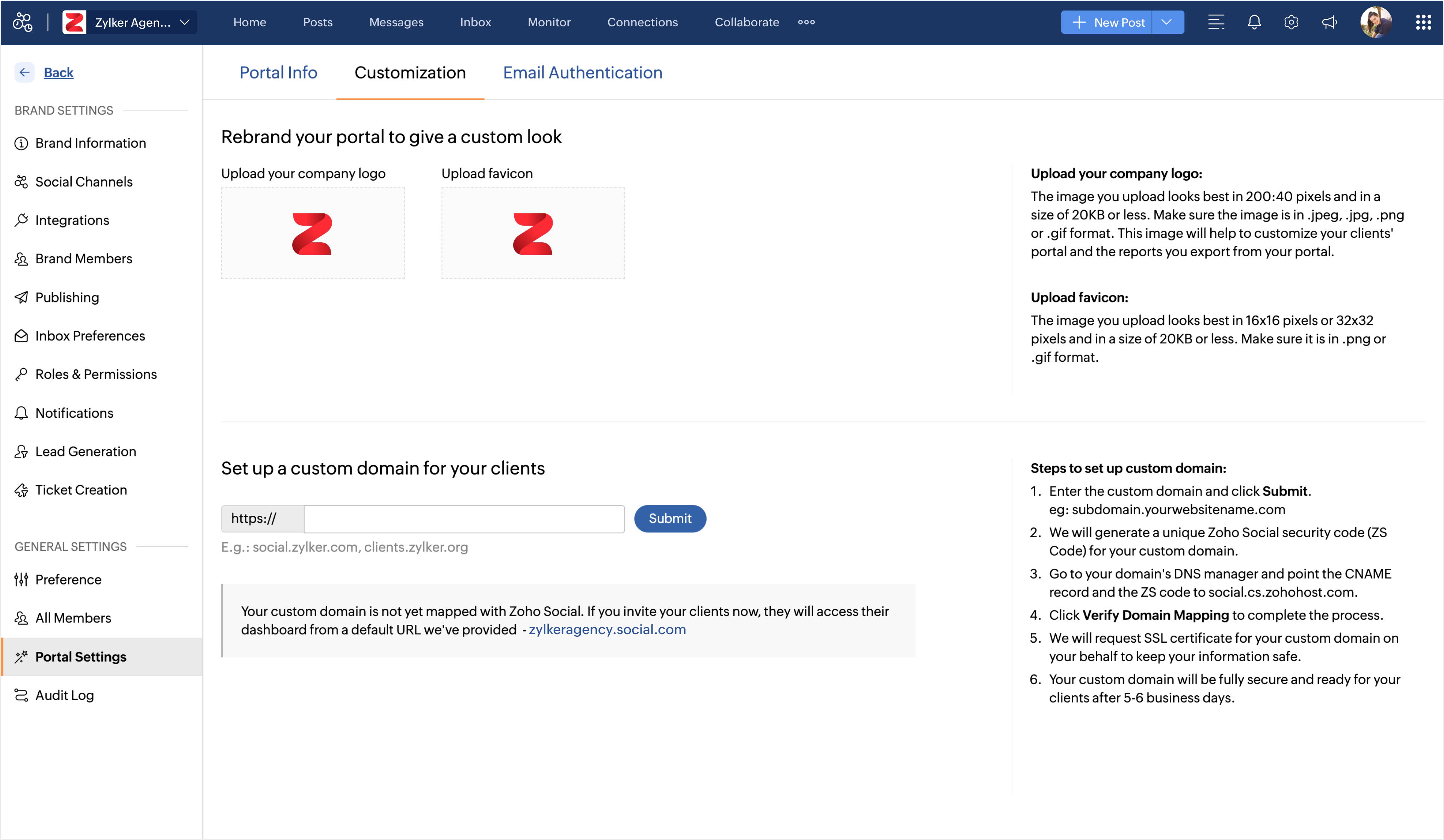Open the zylkeragency.social.com link
The height and width of the screenshot is (840, 1444).
[x=607, y=629]
